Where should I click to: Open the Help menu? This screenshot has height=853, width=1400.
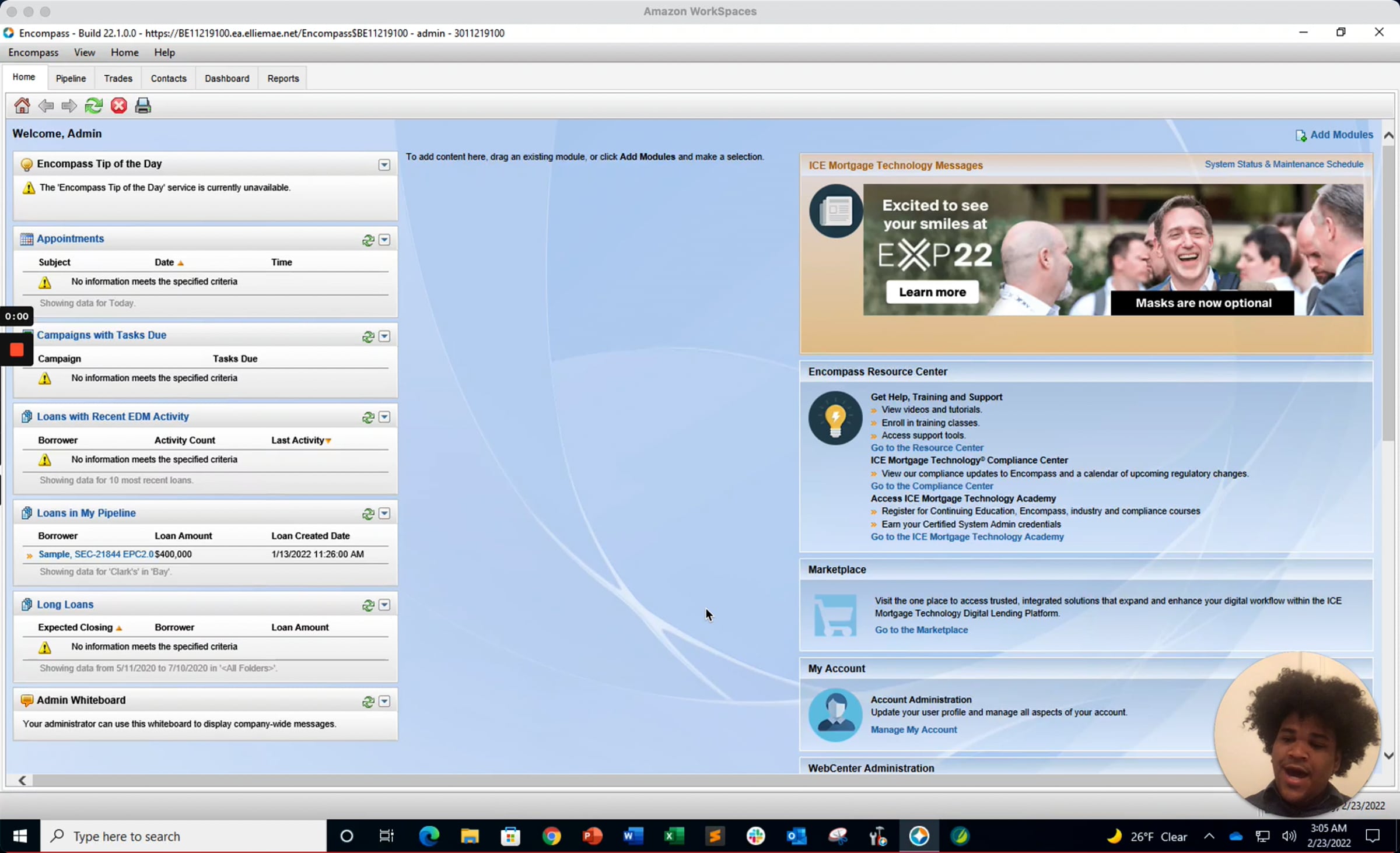[164, 52]
